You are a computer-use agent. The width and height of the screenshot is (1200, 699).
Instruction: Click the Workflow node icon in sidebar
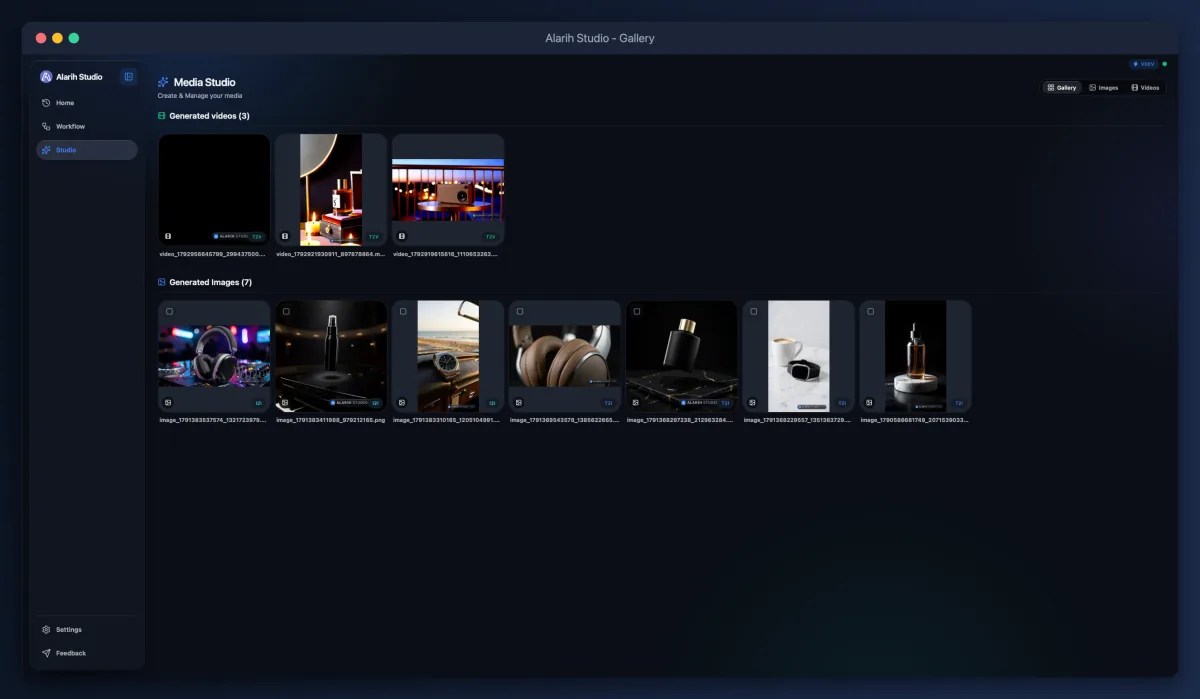click(46, 126)
